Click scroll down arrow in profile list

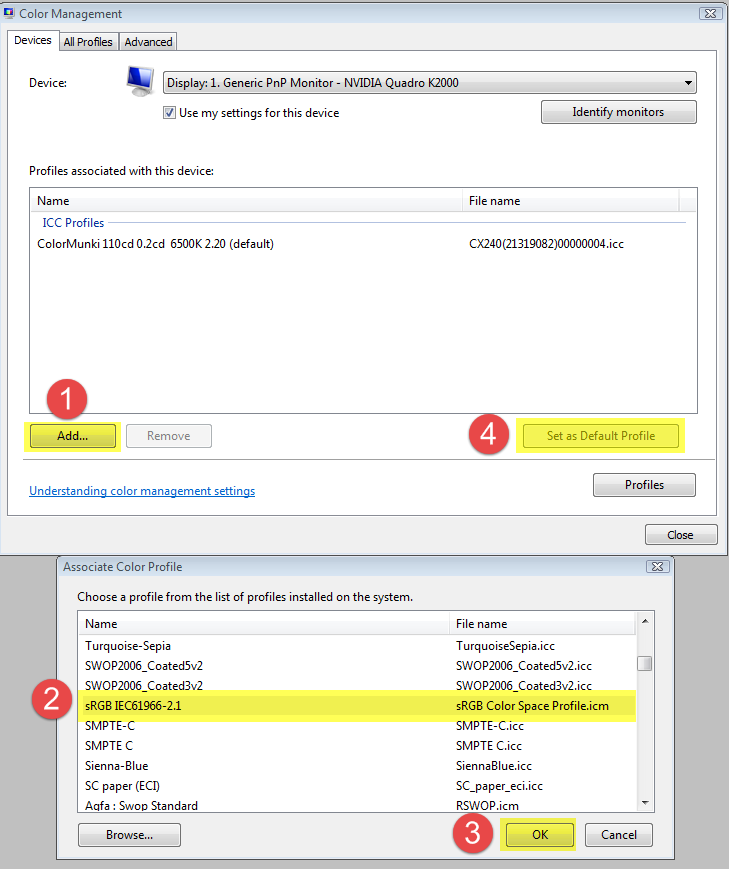645,802
